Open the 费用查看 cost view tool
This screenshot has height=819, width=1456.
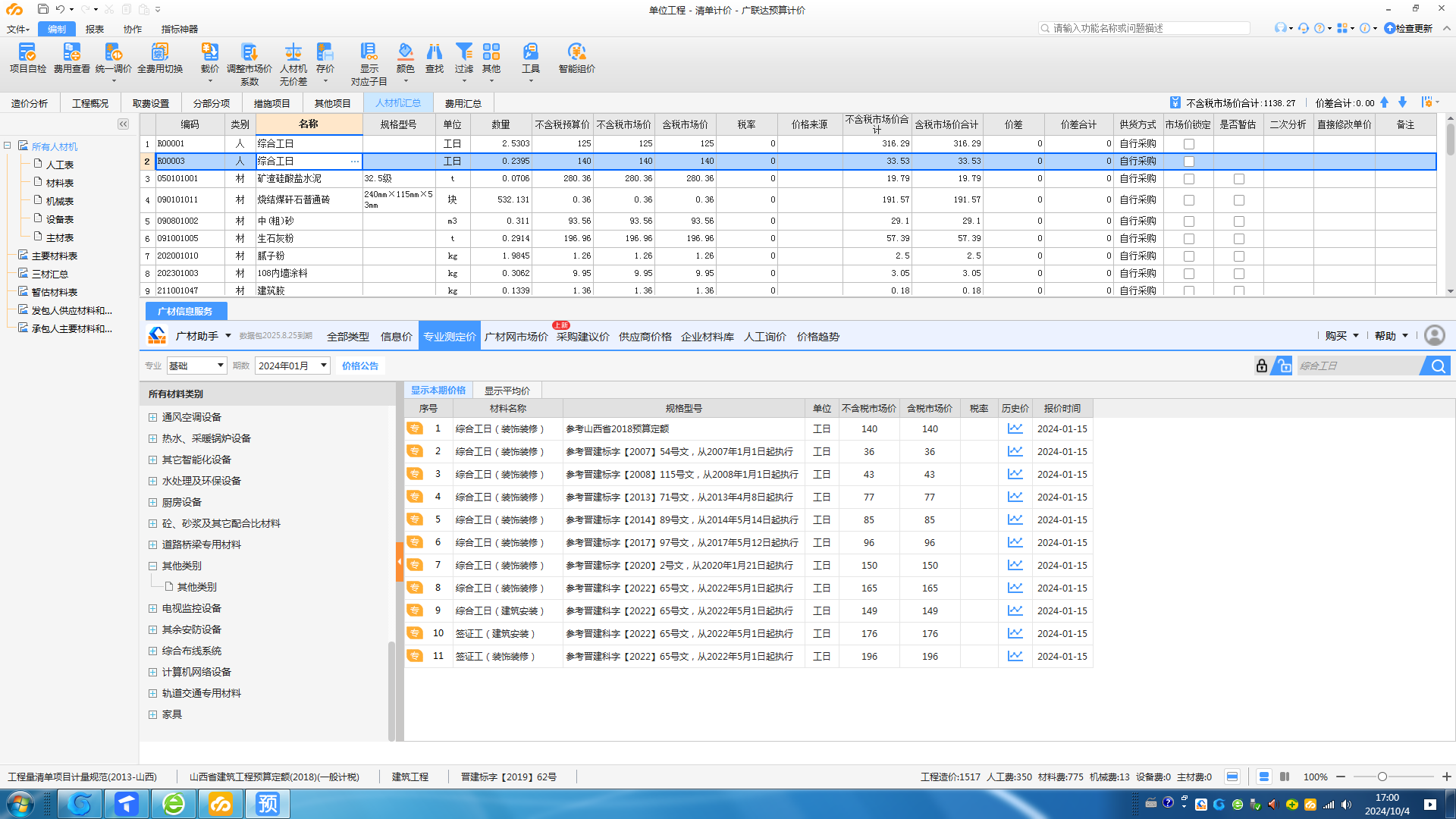coord(72,58)
